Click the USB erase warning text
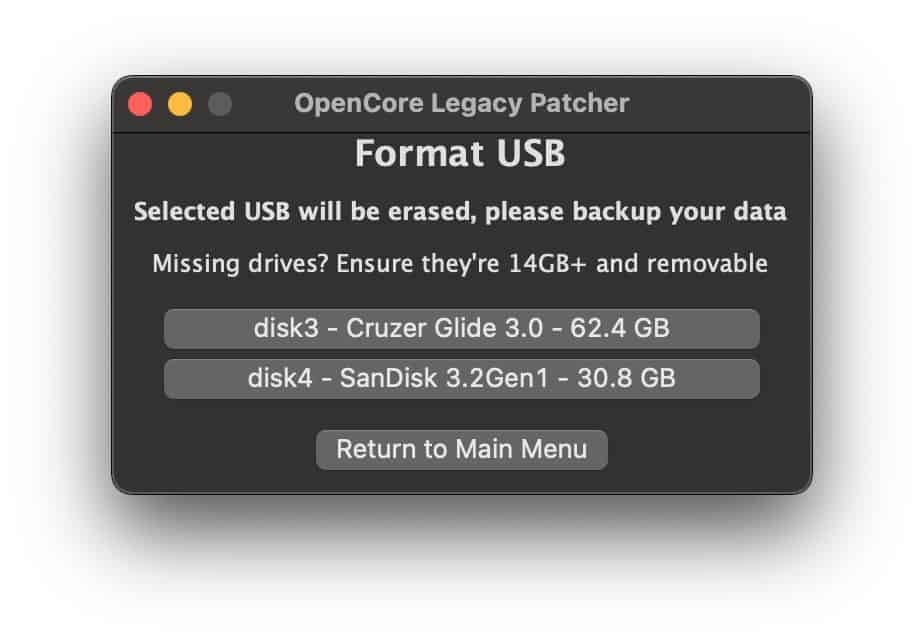 click(461, 211)
